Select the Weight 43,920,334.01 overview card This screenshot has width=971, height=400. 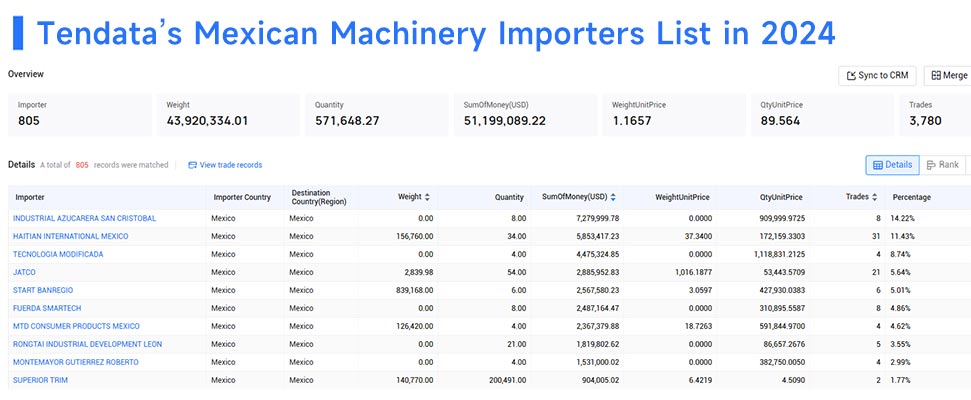pyautogui.click(x=229, y=115)
